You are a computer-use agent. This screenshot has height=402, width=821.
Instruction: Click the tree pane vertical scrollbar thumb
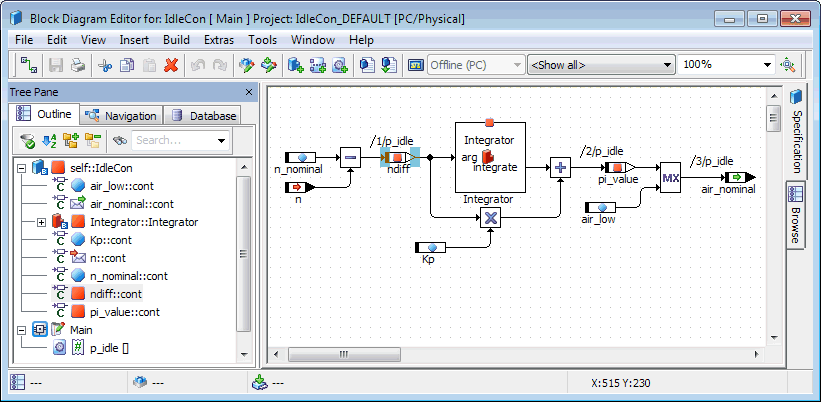point(243,254)
